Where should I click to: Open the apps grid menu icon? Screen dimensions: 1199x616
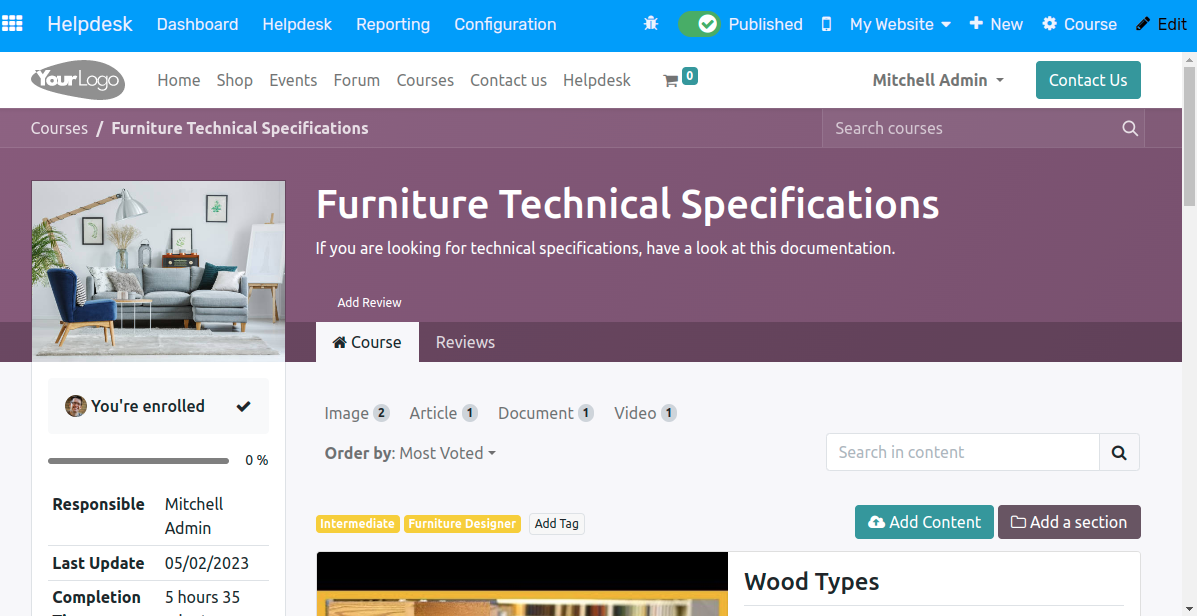(x=12, y=24)
